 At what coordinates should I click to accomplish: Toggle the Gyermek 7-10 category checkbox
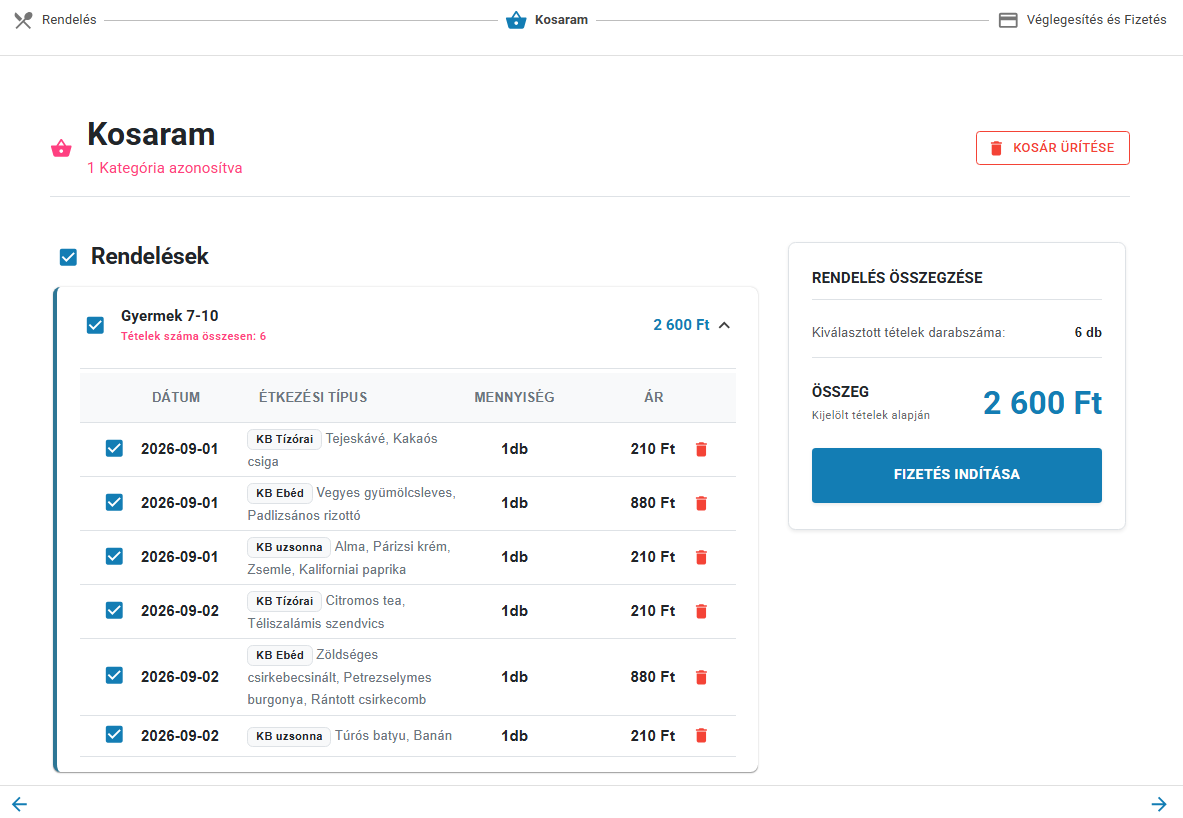click(x=95, y=325)
